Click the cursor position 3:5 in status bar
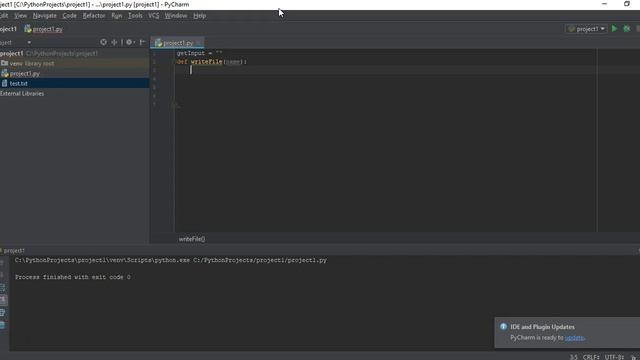The width and height of the screenshot is (640, 360). pyautogui.click(x=573, y=357)
